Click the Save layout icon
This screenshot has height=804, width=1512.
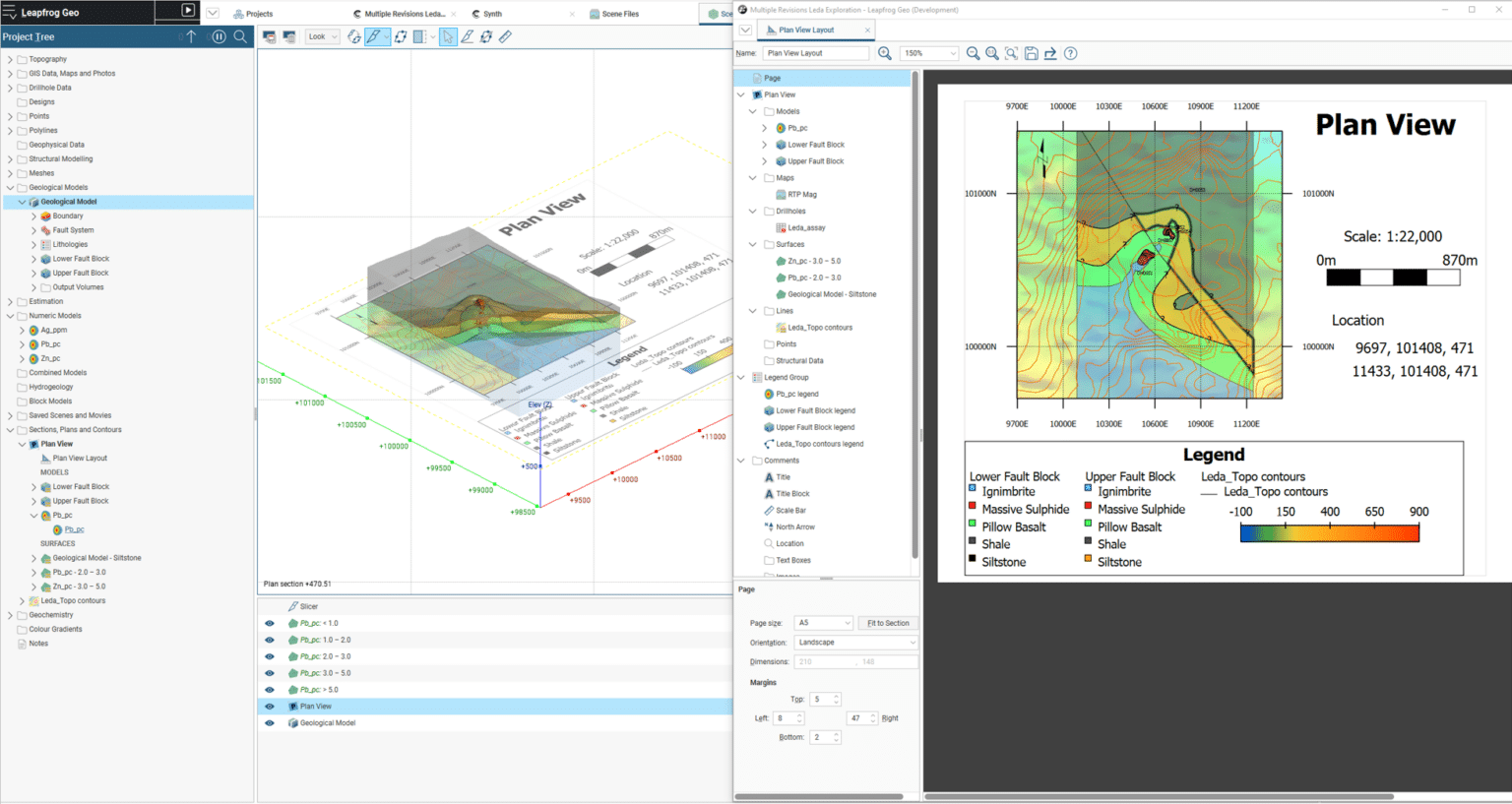coord(1031,53)
